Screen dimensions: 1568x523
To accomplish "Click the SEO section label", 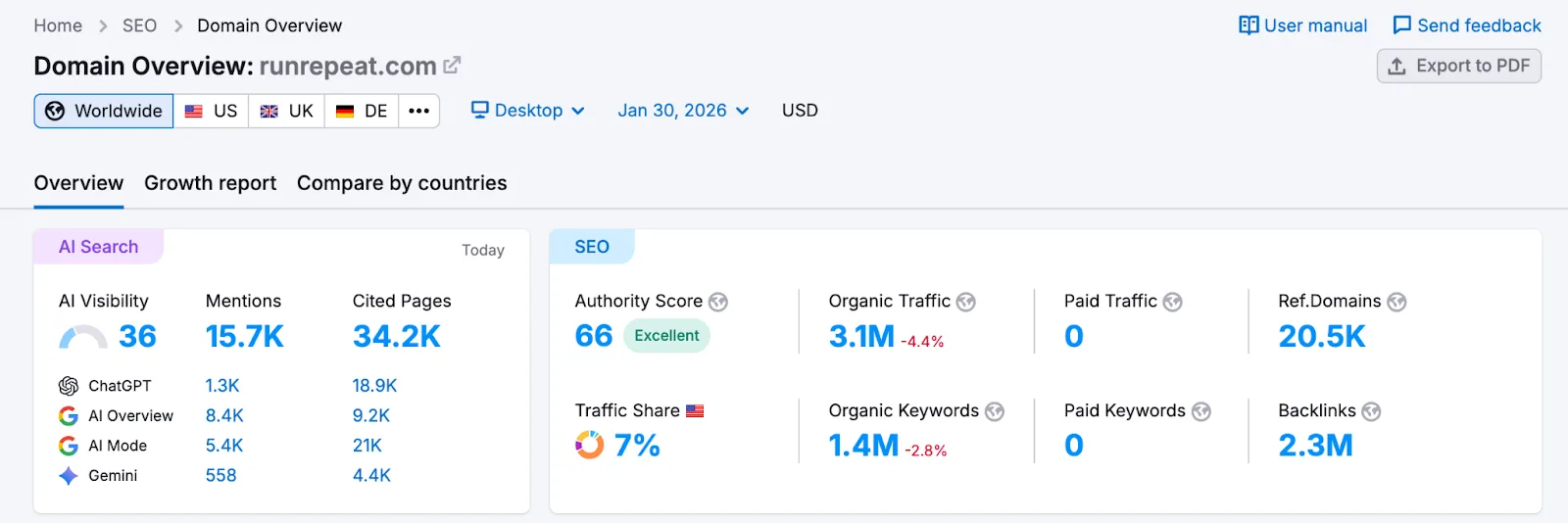I will tap(592, 247).
